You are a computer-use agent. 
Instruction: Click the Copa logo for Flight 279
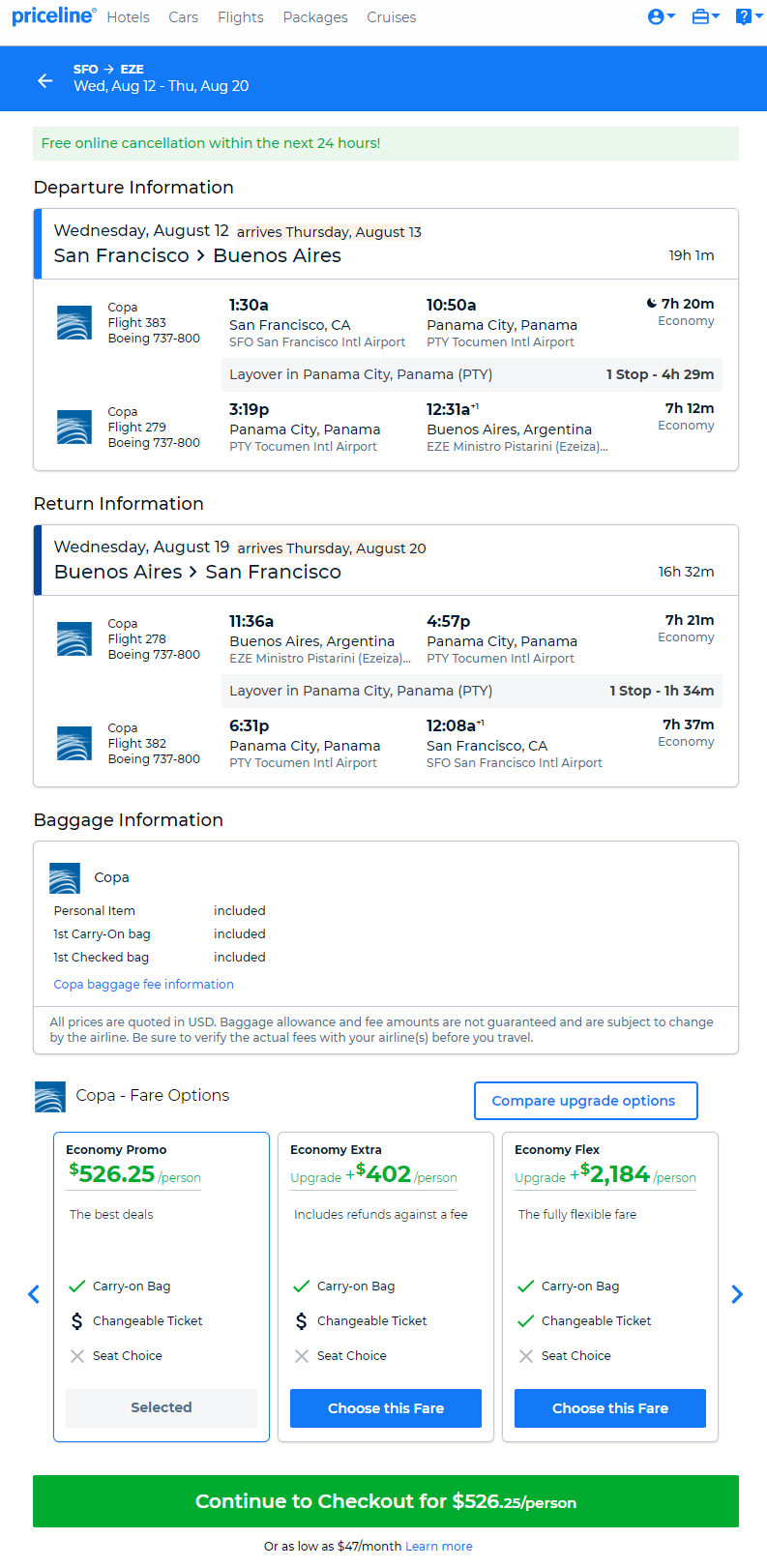coord(74,427)
